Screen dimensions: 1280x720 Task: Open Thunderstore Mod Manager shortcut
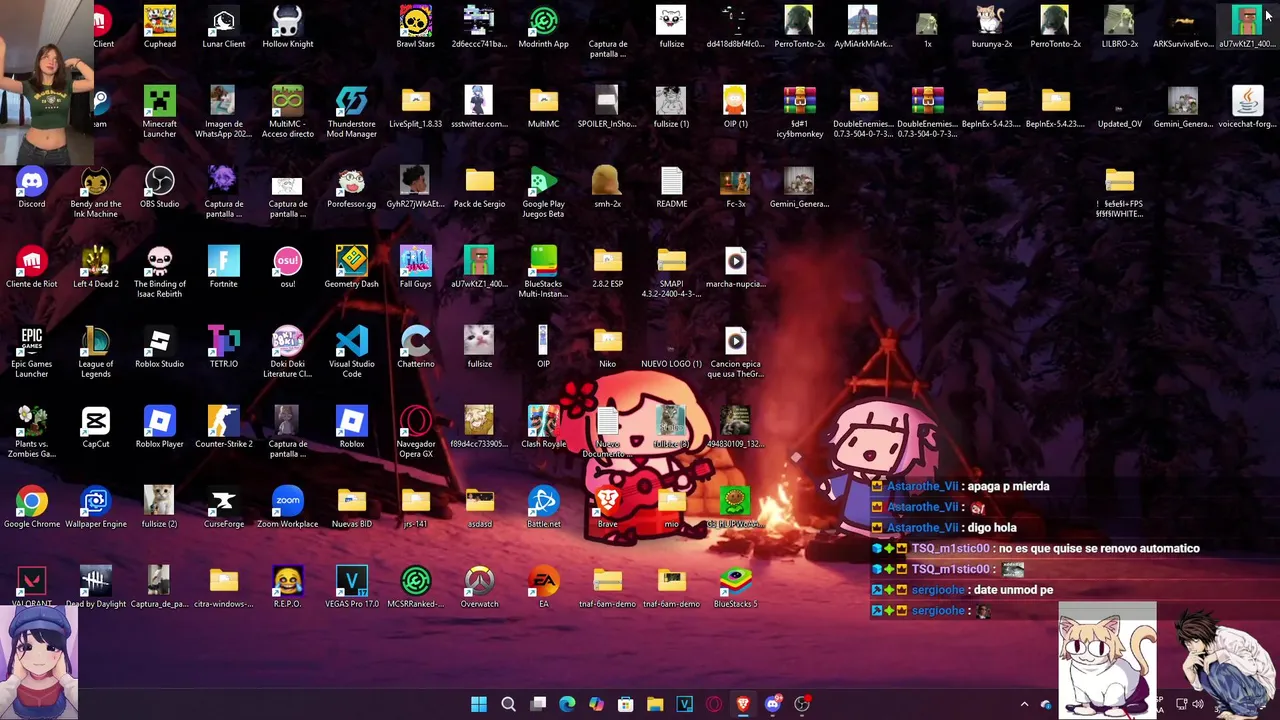pyautogui.click(x=352, y=112)
